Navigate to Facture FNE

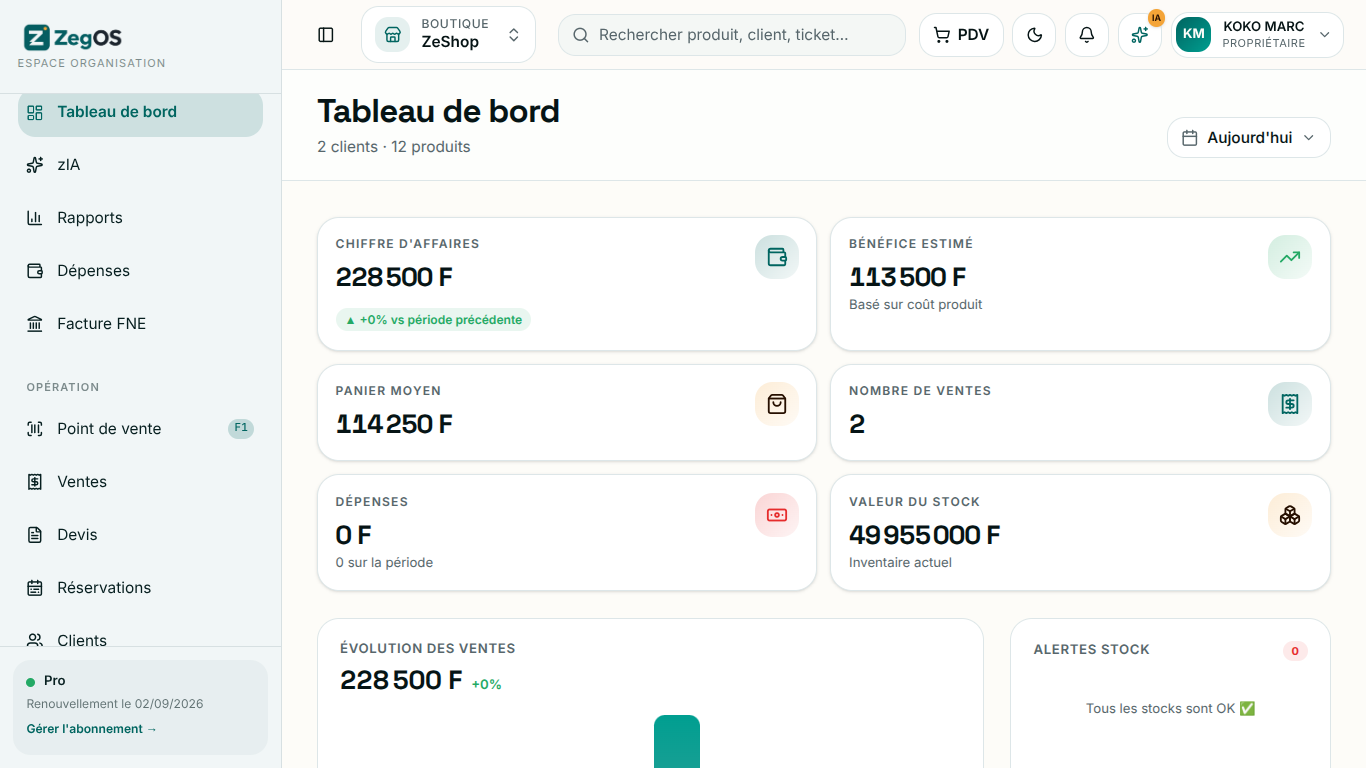[x=140, y=324]
